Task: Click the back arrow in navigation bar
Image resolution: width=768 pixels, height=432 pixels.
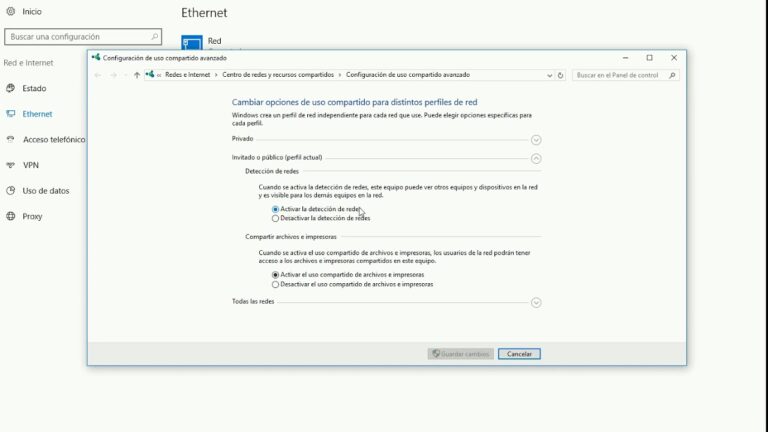Action: (98, 75)
